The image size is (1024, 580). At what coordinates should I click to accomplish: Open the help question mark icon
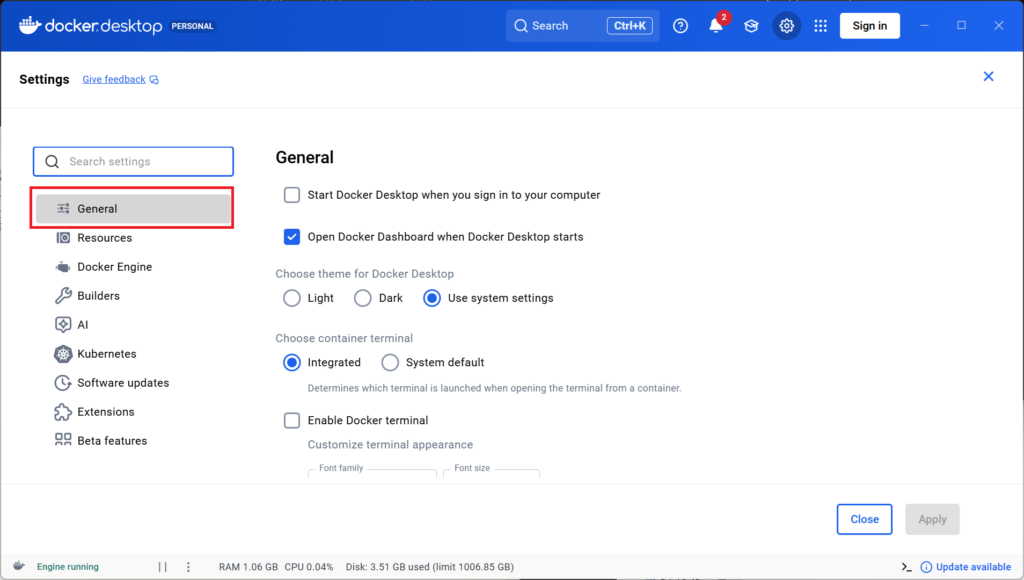click(x=680, y=25)
